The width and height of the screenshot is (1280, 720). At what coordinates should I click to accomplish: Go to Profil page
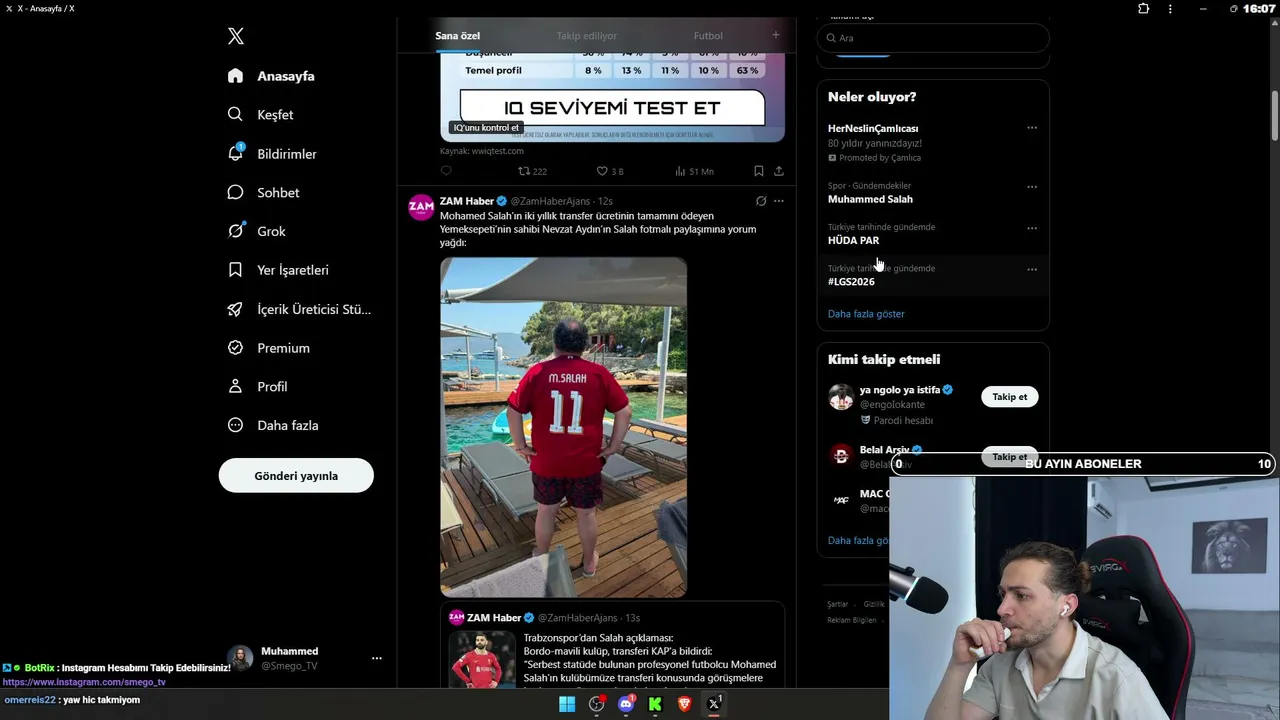point(257,386)
